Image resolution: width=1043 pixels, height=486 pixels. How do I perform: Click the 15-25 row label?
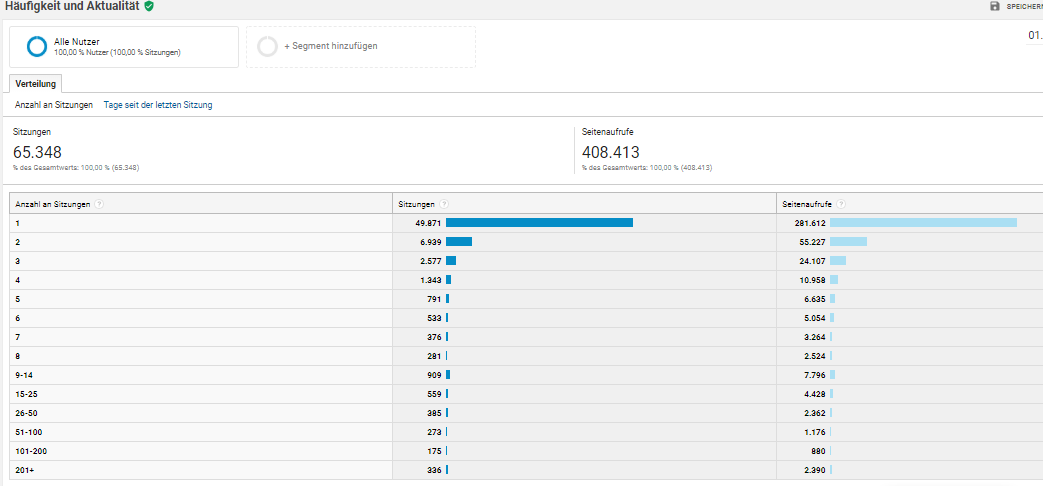tap(27, 394)
